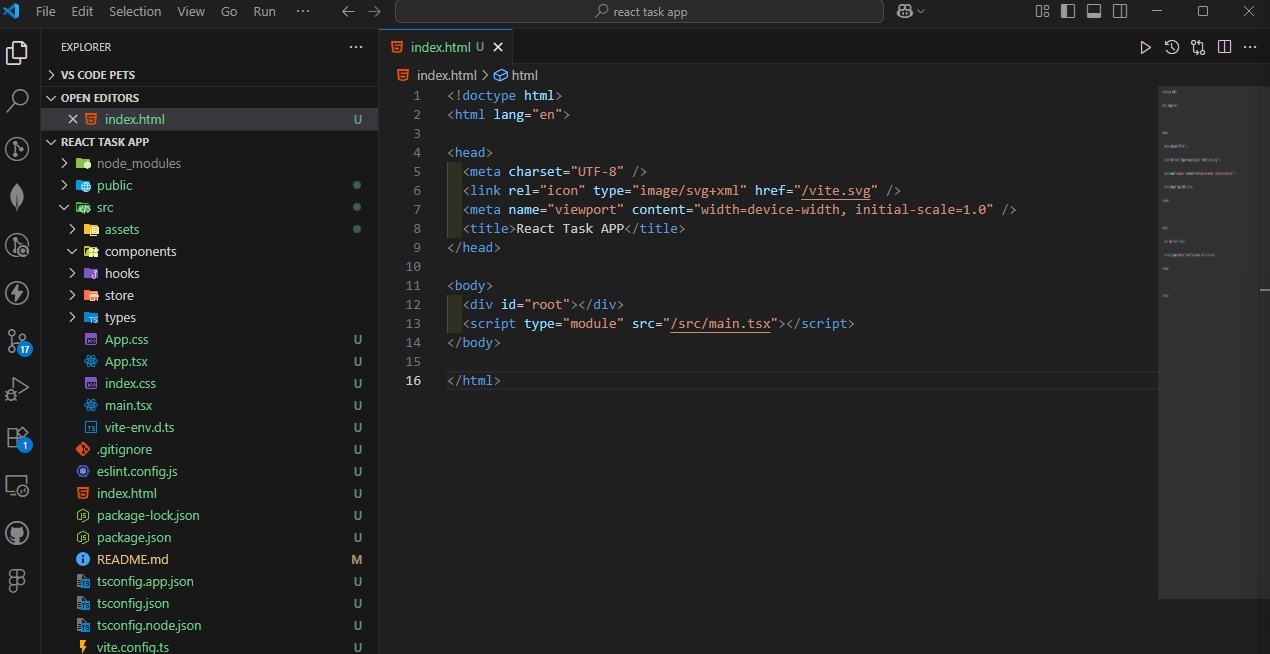Click the html breadcrumb symbol

click(516, 75)
